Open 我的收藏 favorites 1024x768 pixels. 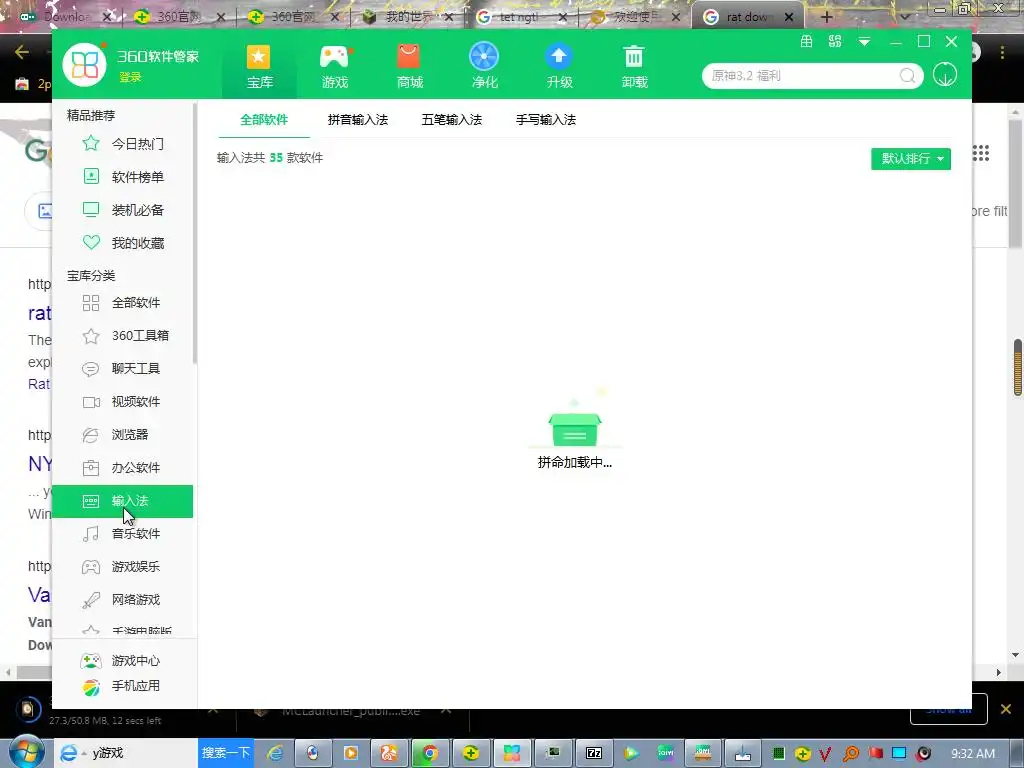(123, 243)
